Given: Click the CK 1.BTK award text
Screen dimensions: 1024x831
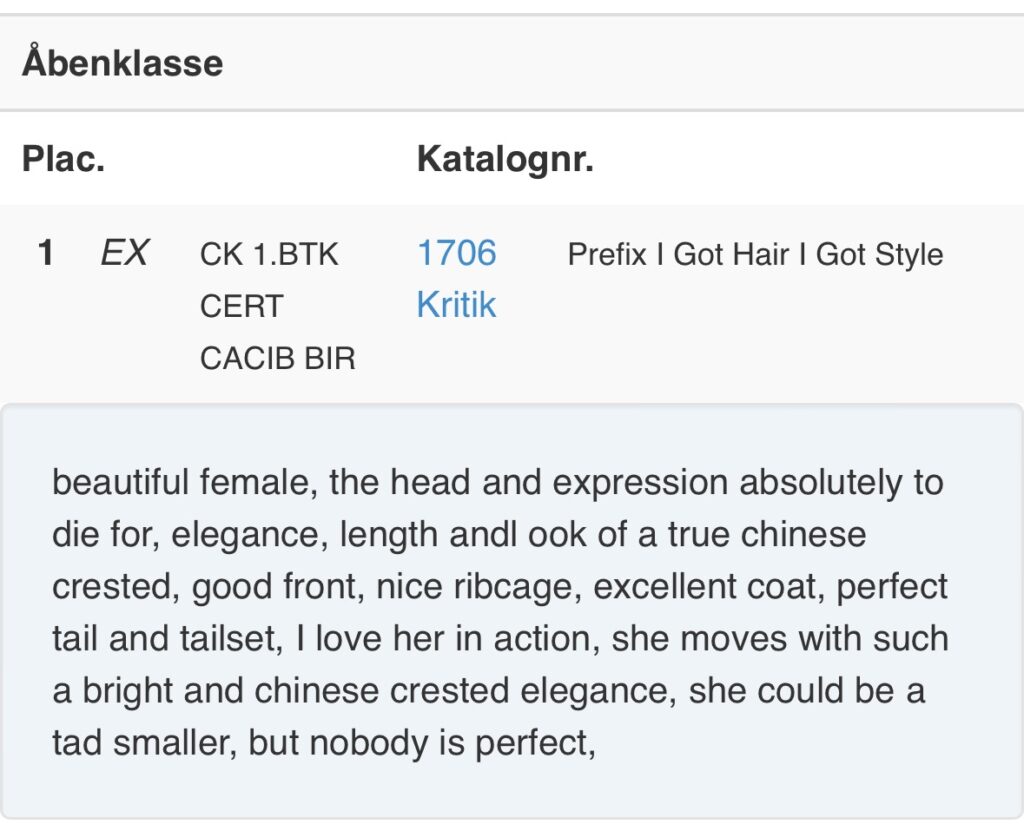Looking at the screenshot, I should click(269, 254).
